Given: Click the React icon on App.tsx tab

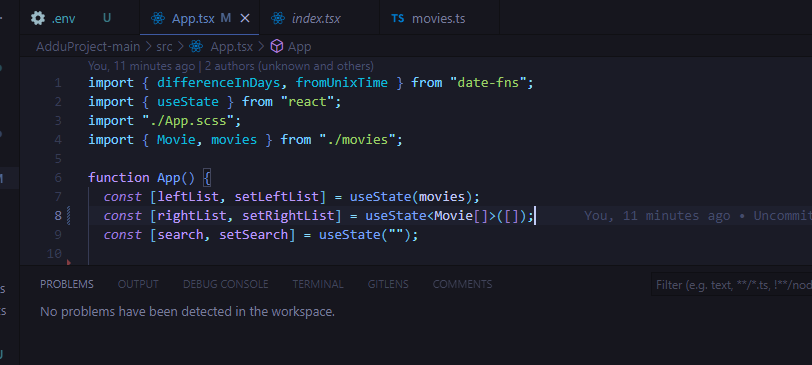Looking at the screenshot, I should click(x=158, y=19).
